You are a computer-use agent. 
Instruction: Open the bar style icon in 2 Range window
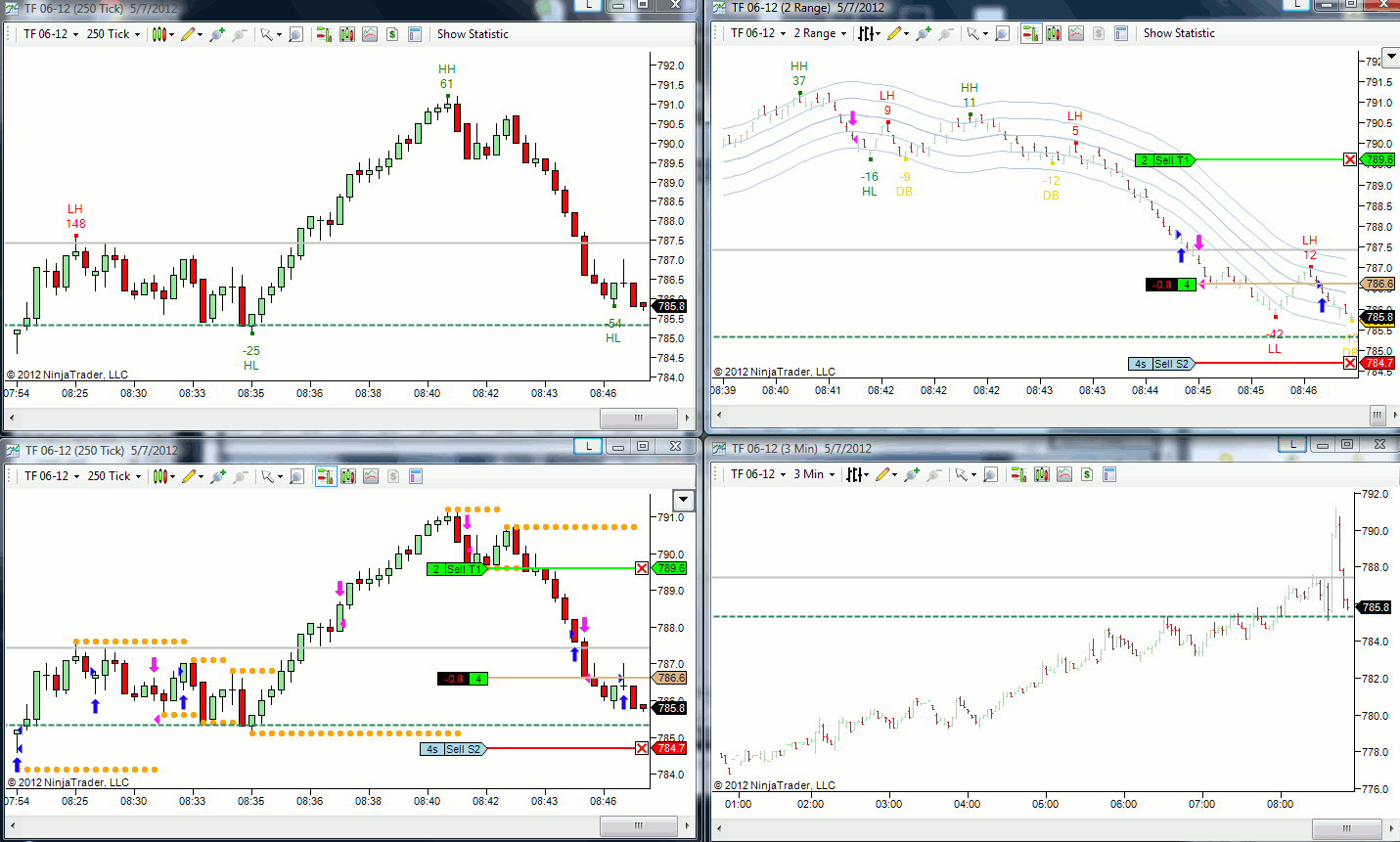(x=870, y=33)
